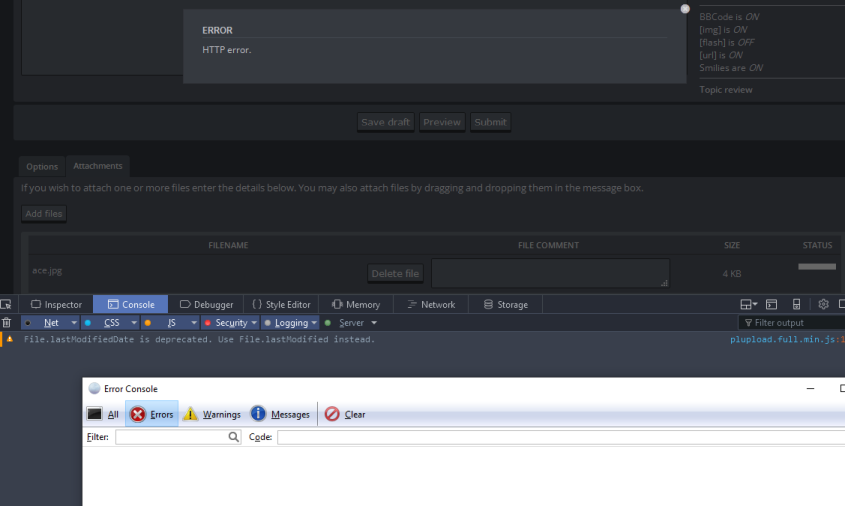Click the warning triangle icon on console message
Viewport: 845px width, 506px height.
tap(10, 339)
